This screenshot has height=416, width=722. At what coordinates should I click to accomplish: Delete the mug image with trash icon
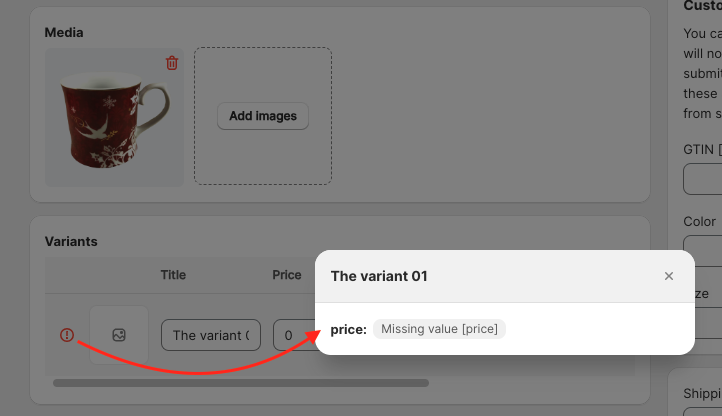point(172,63)
